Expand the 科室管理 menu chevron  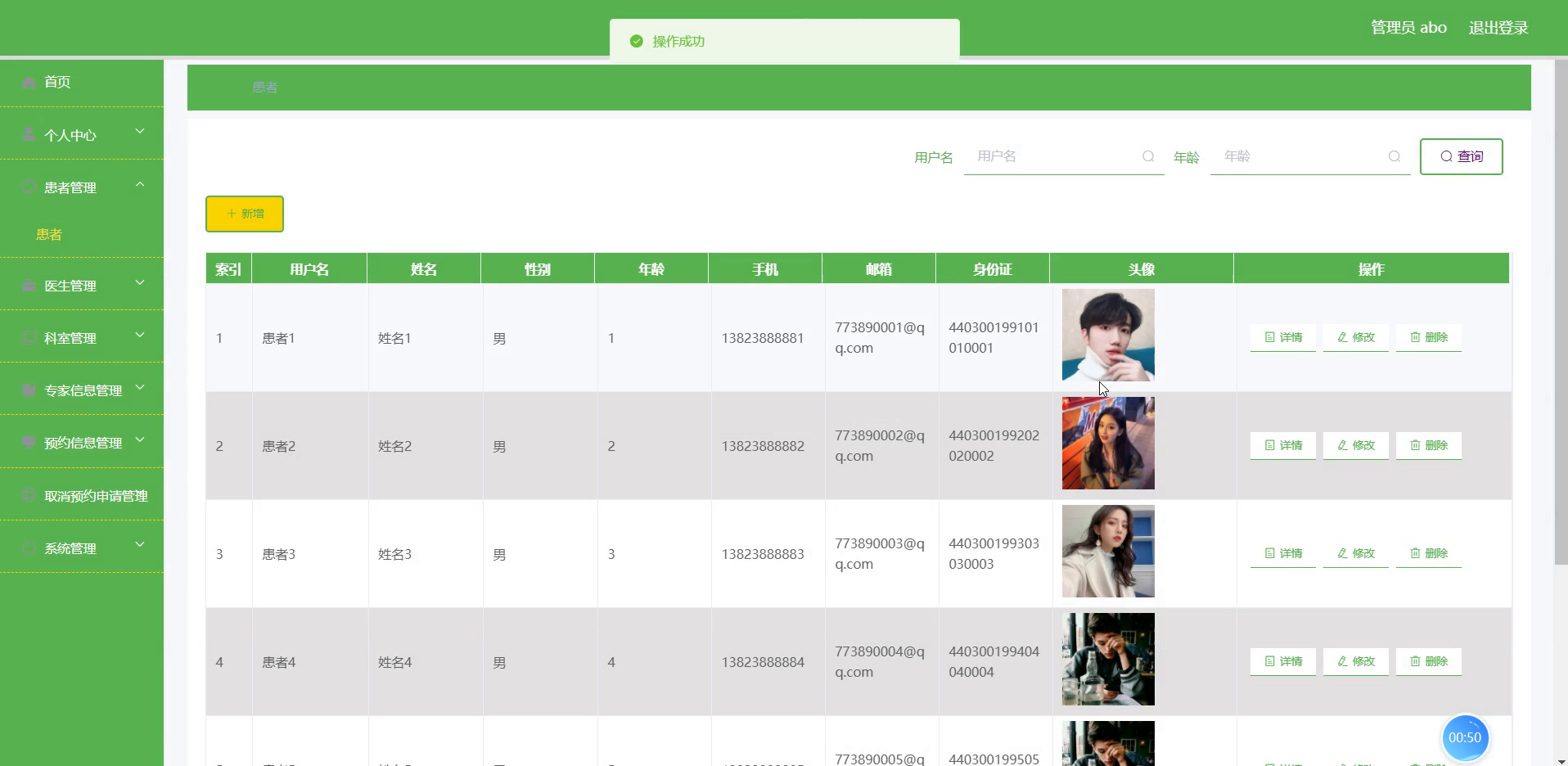[x=140, y=335]
